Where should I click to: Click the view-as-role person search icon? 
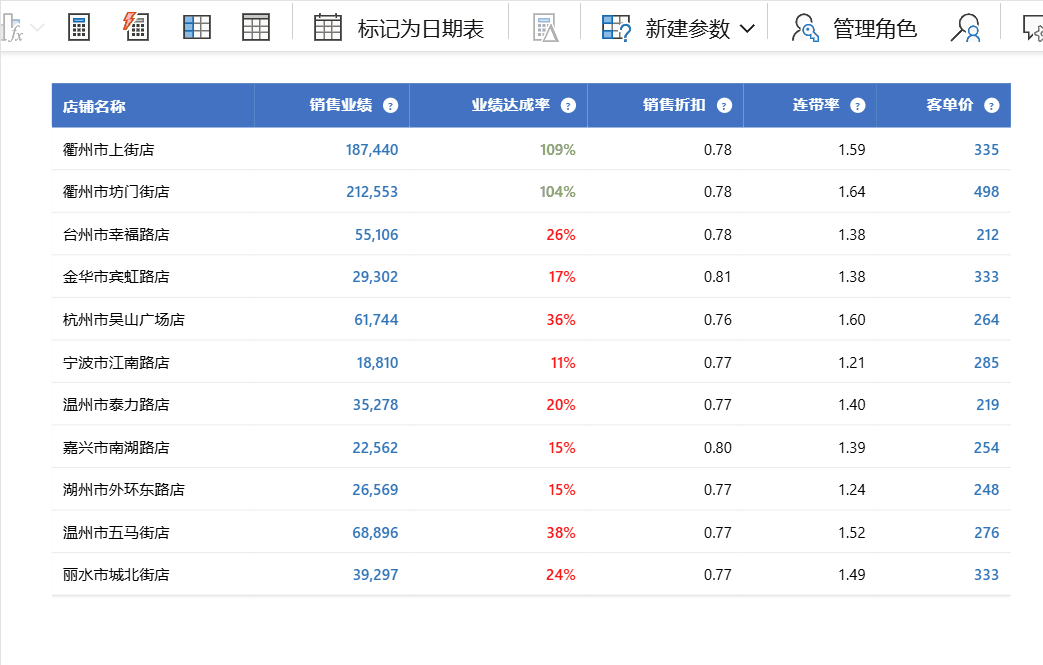click(966, 28)
